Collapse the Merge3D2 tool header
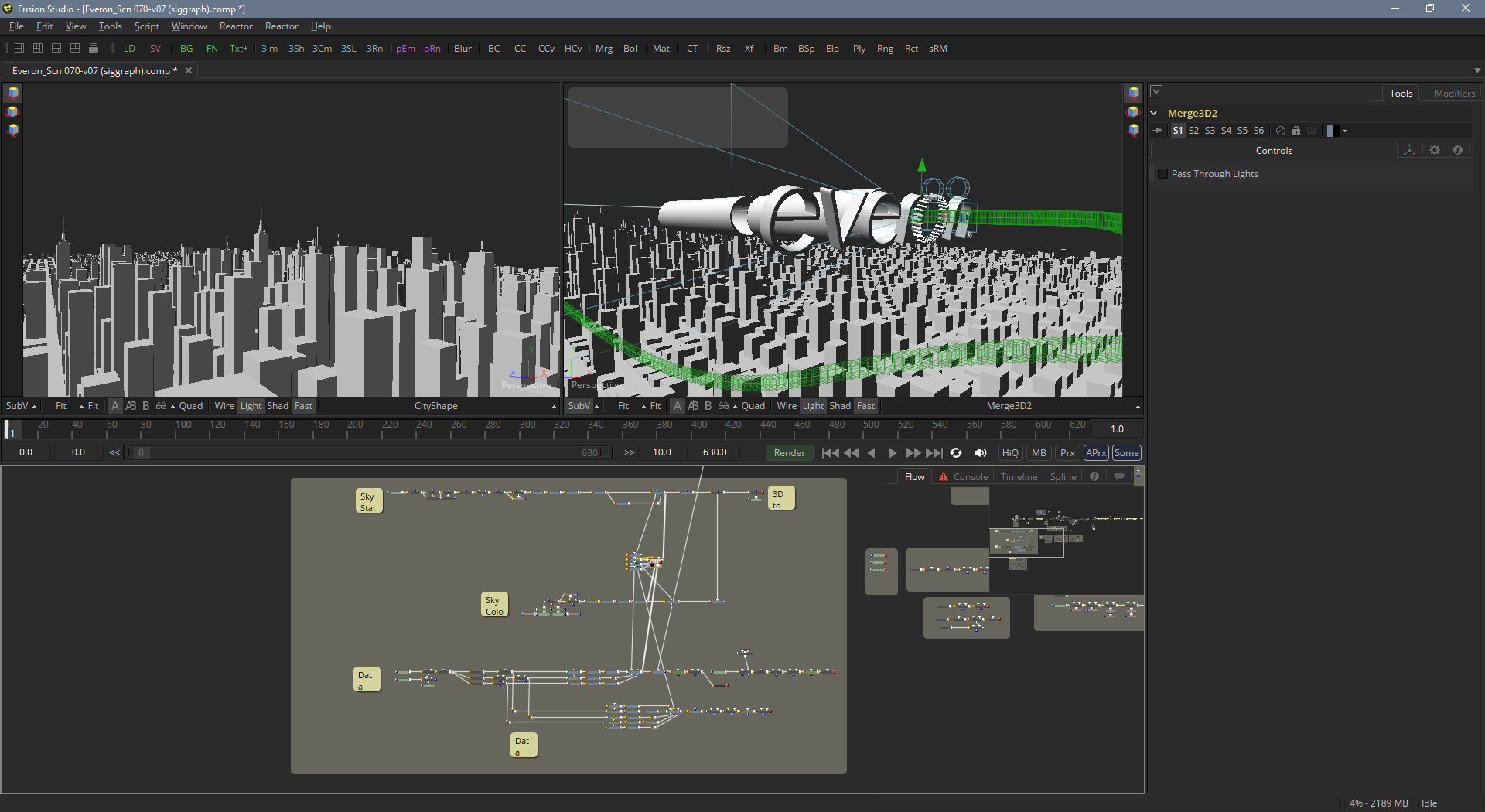 tap(1154, 113)
